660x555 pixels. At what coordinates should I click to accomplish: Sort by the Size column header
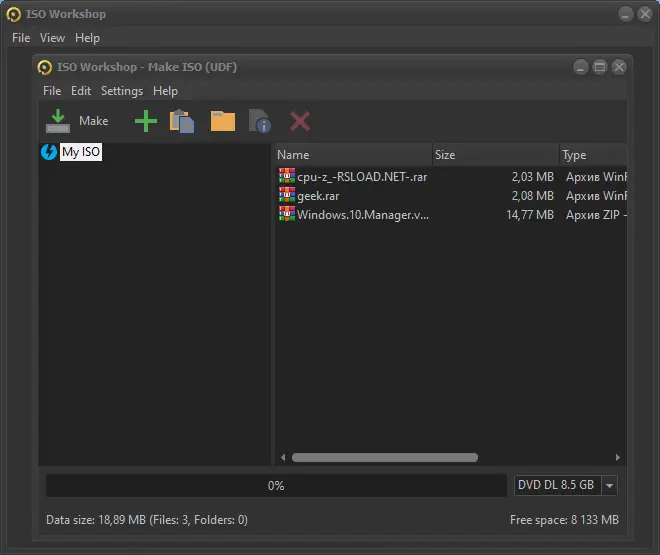coord(495,155)
